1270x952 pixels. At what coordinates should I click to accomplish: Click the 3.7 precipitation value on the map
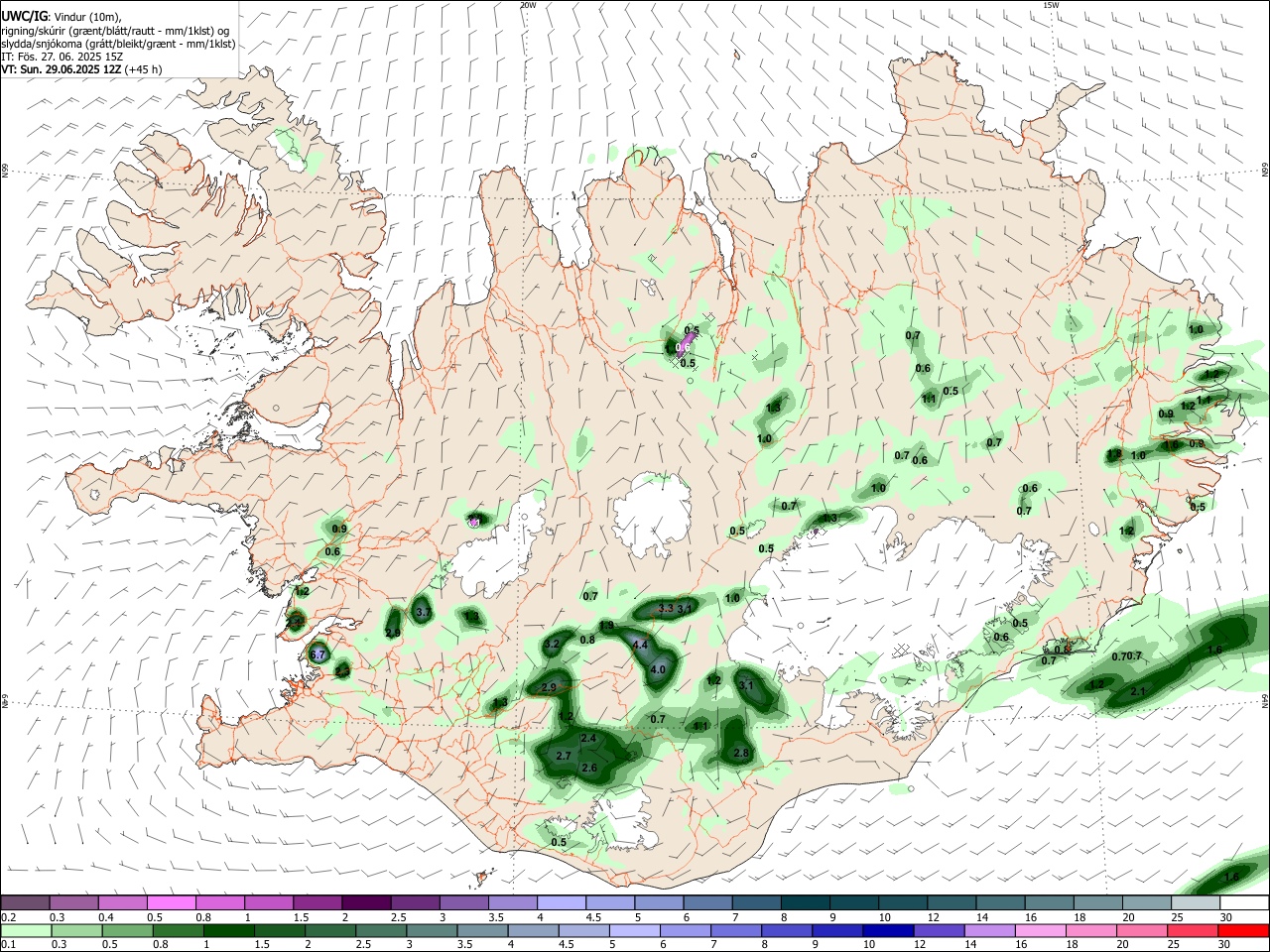(x=423, y=613)
